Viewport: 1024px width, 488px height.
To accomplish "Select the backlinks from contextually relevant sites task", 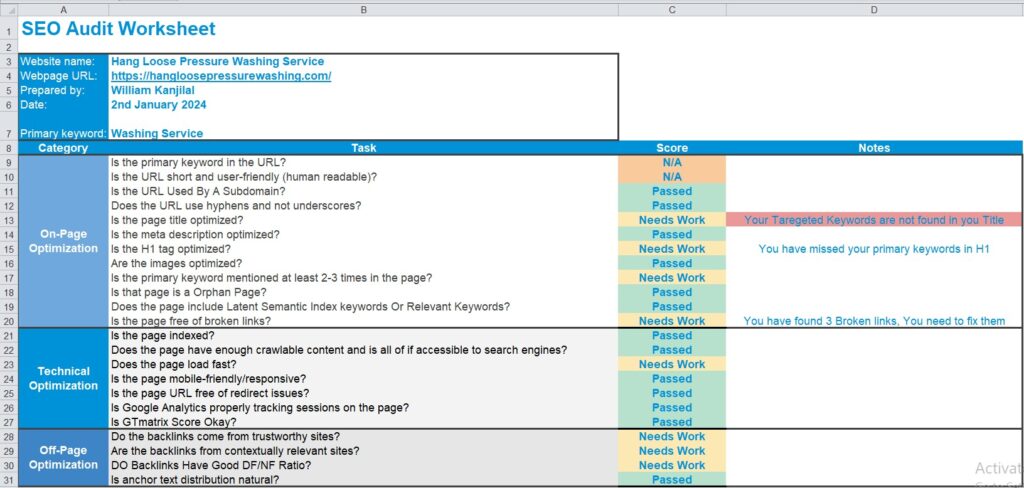I will tap(364, 451).
